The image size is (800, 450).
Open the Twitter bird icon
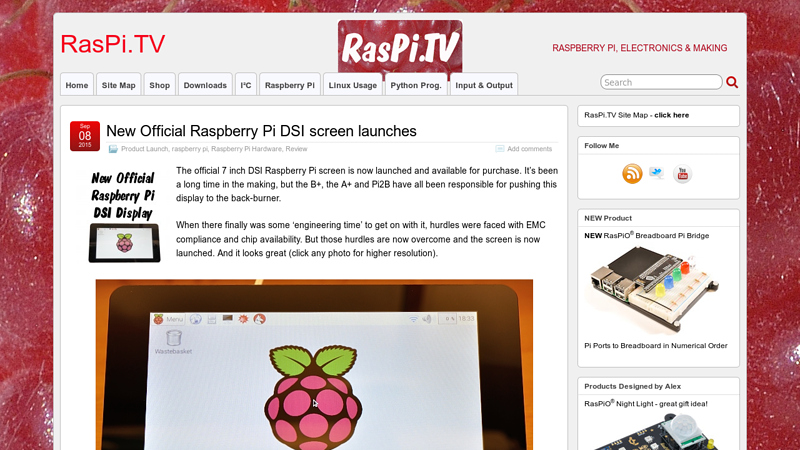(x=657, y=173)
